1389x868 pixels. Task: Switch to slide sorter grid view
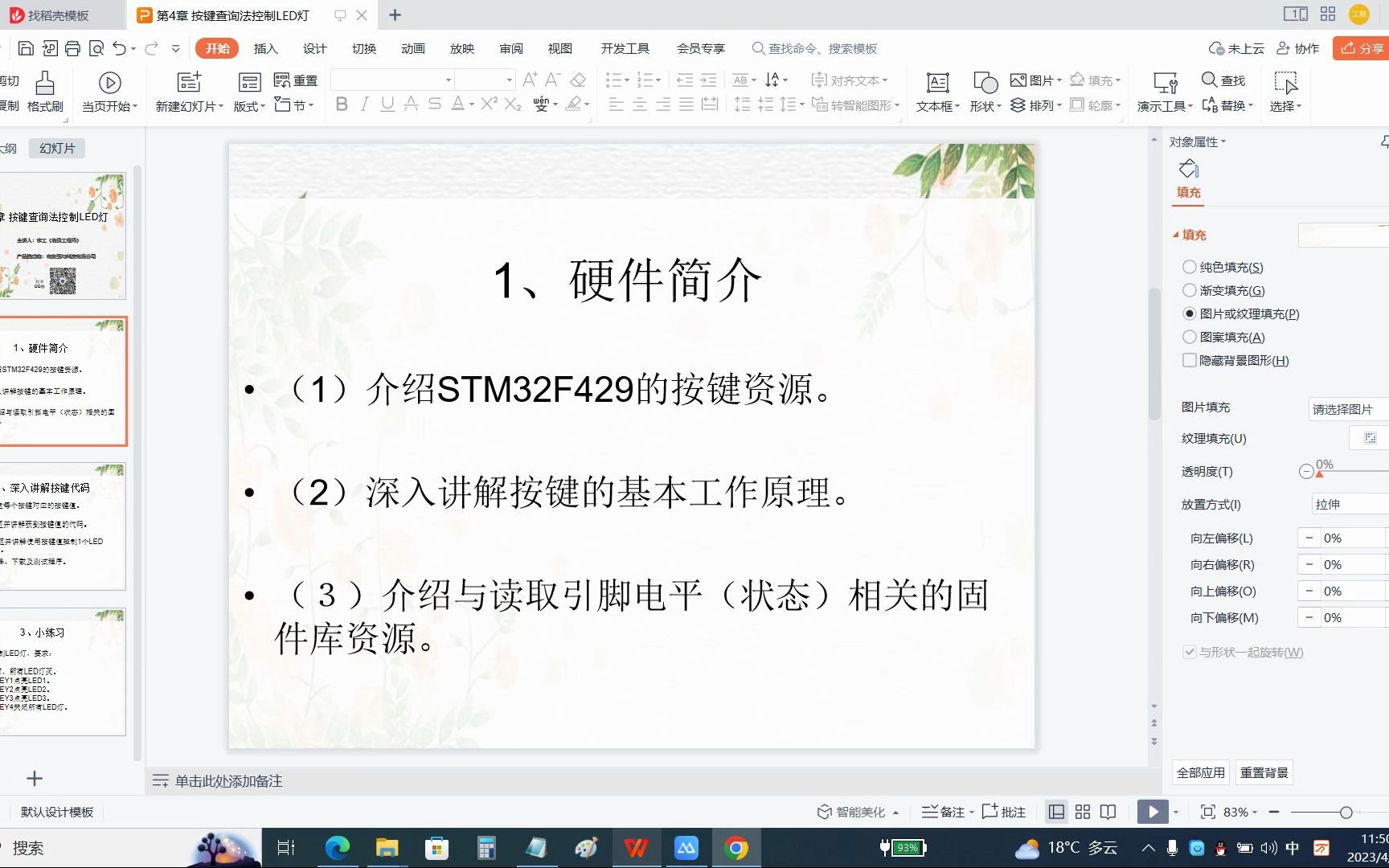pos(1082,812)
